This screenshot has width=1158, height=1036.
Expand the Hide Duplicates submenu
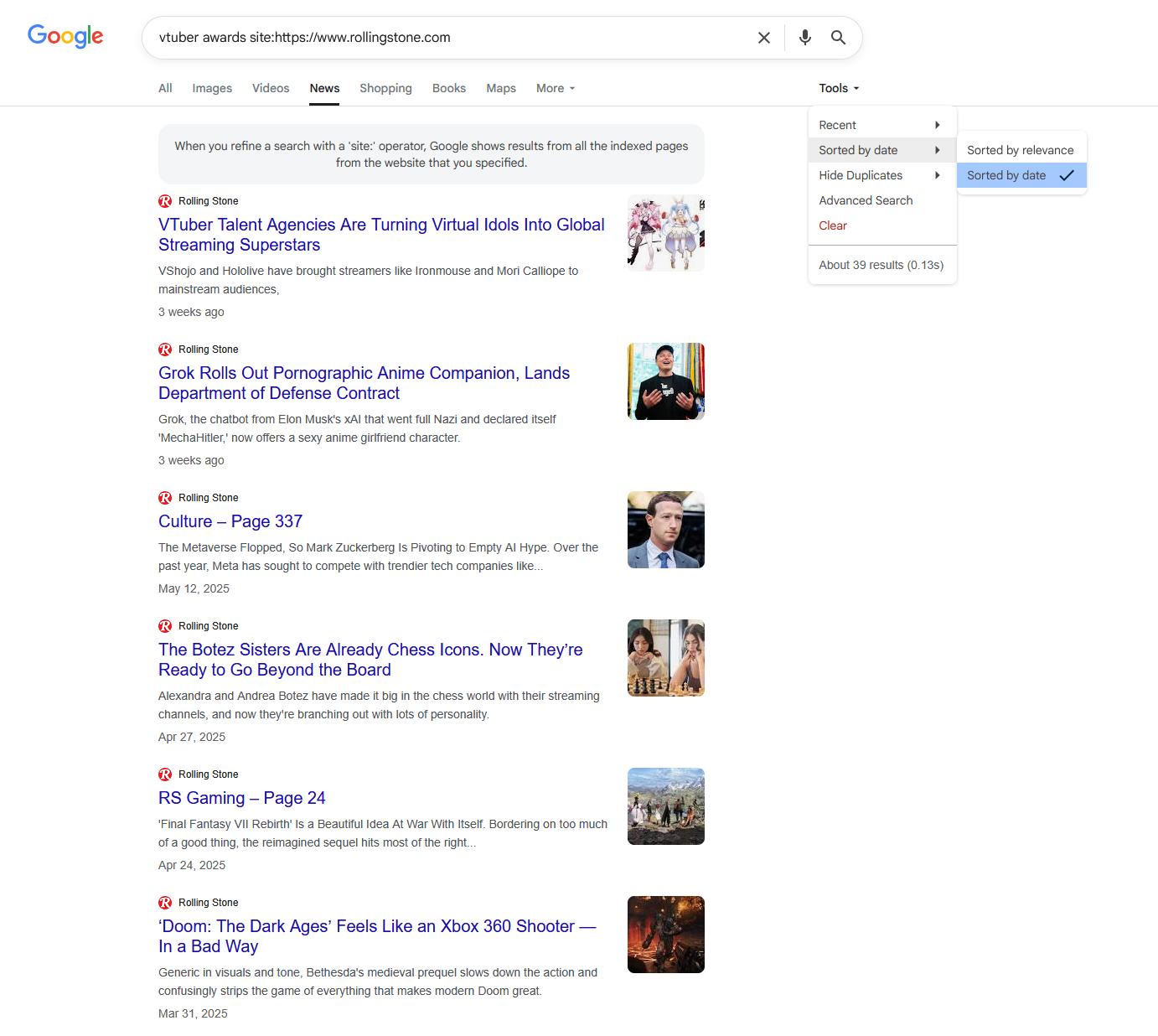[x=882, y=175]
